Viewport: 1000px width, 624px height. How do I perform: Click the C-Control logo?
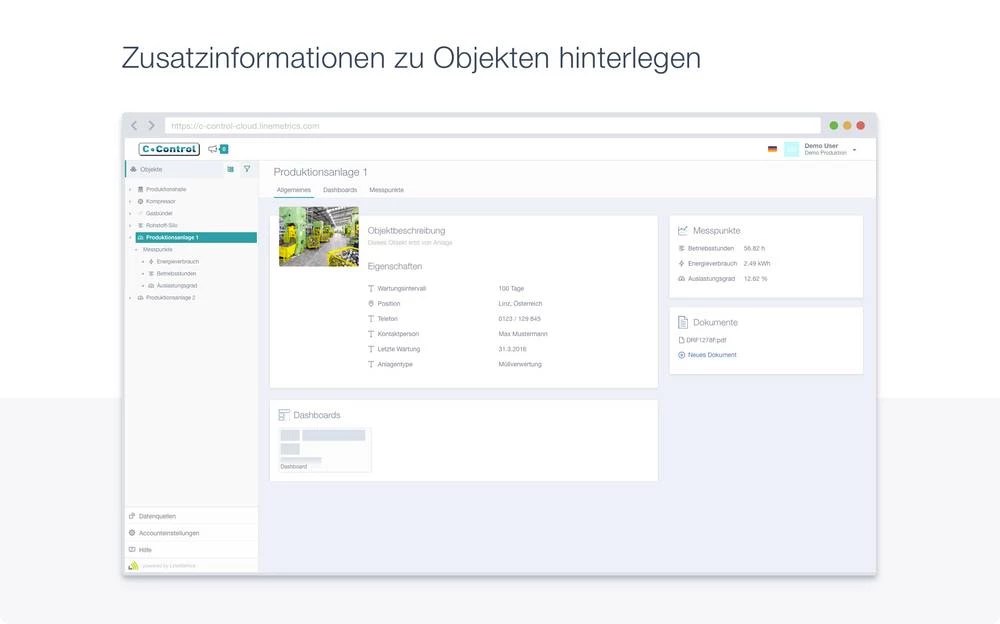point(169,149)
